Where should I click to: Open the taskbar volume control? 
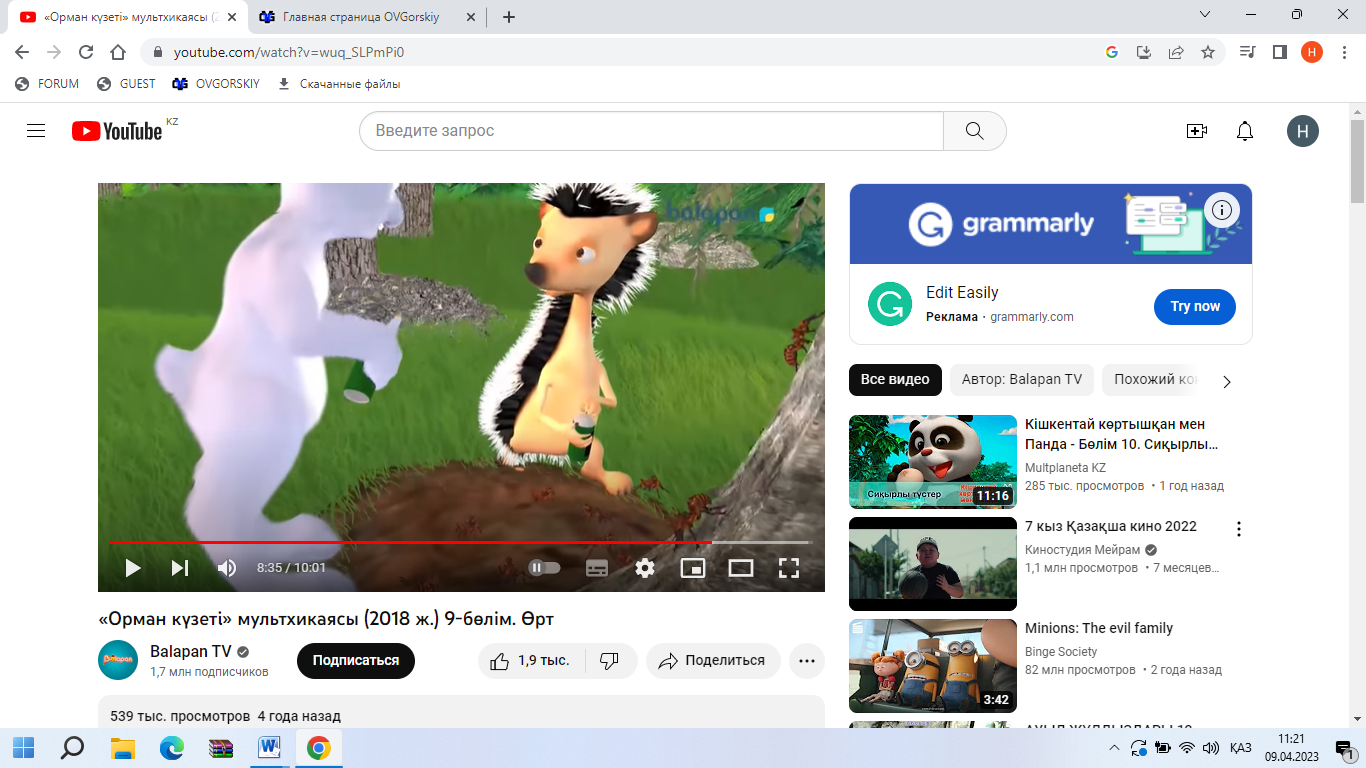point(1210,747)
